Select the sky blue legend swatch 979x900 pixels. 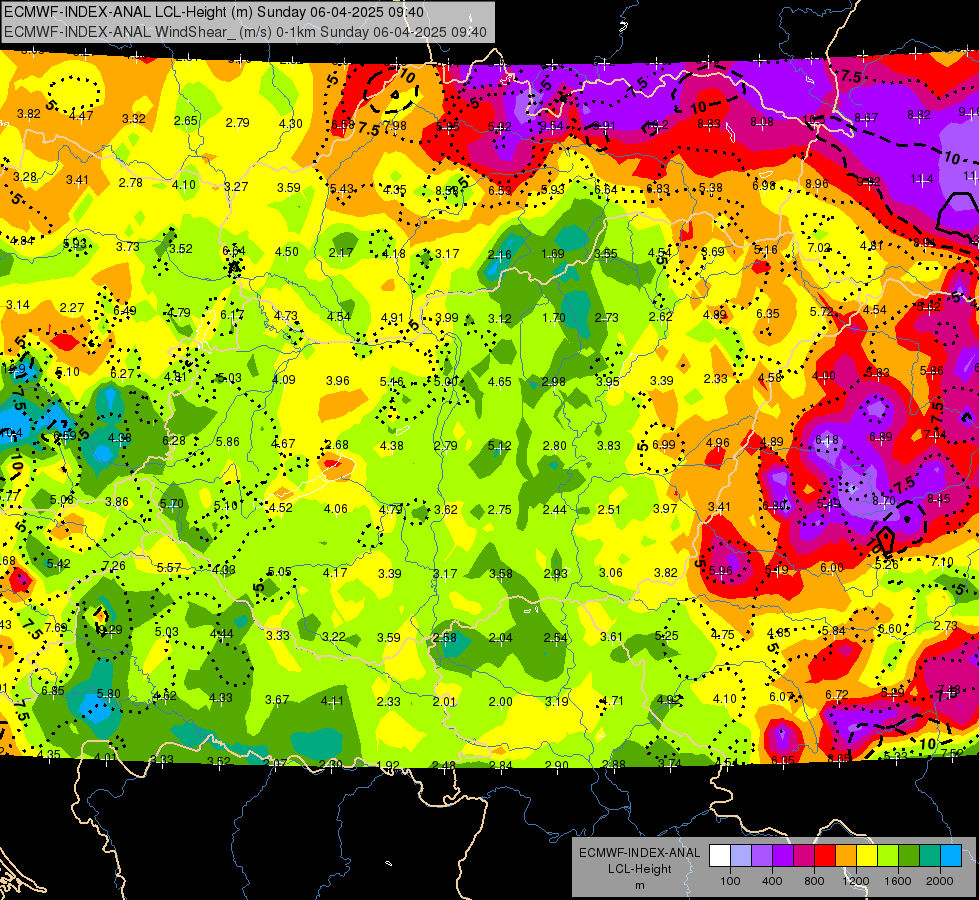click(x=951, y=856)
